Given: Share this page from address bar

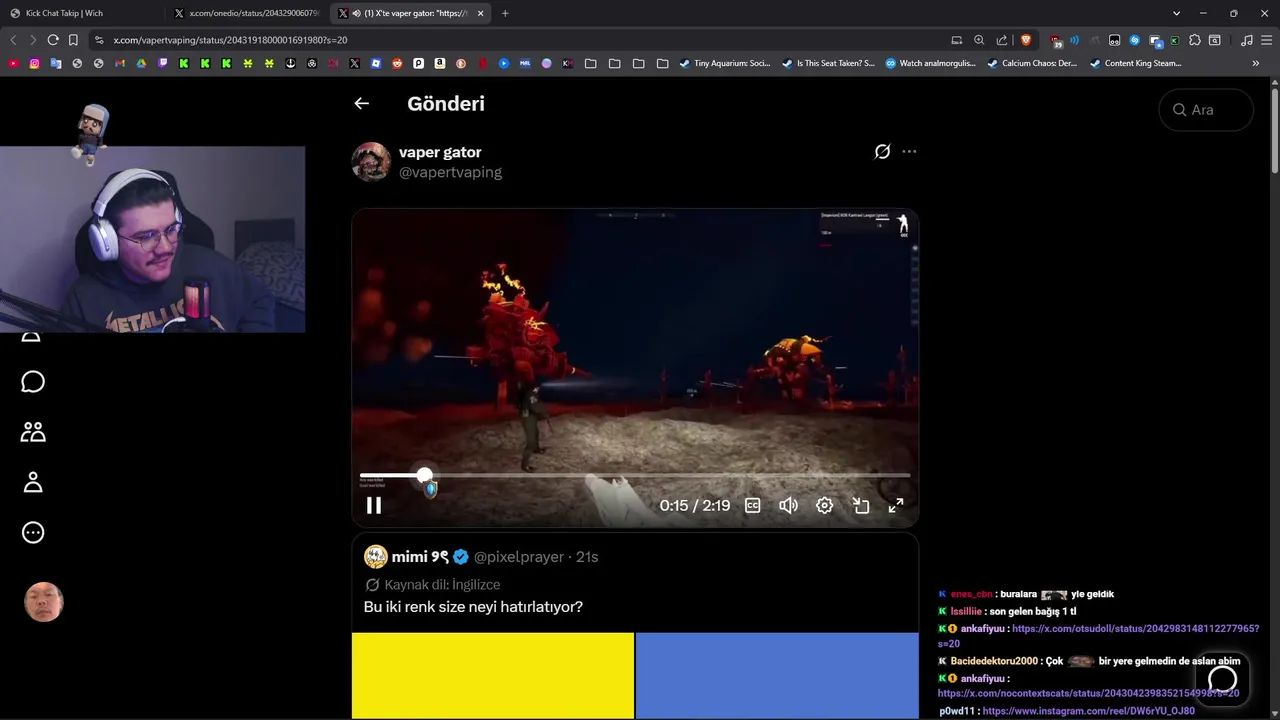Looking at the screenshot, I should [1002, 40].
